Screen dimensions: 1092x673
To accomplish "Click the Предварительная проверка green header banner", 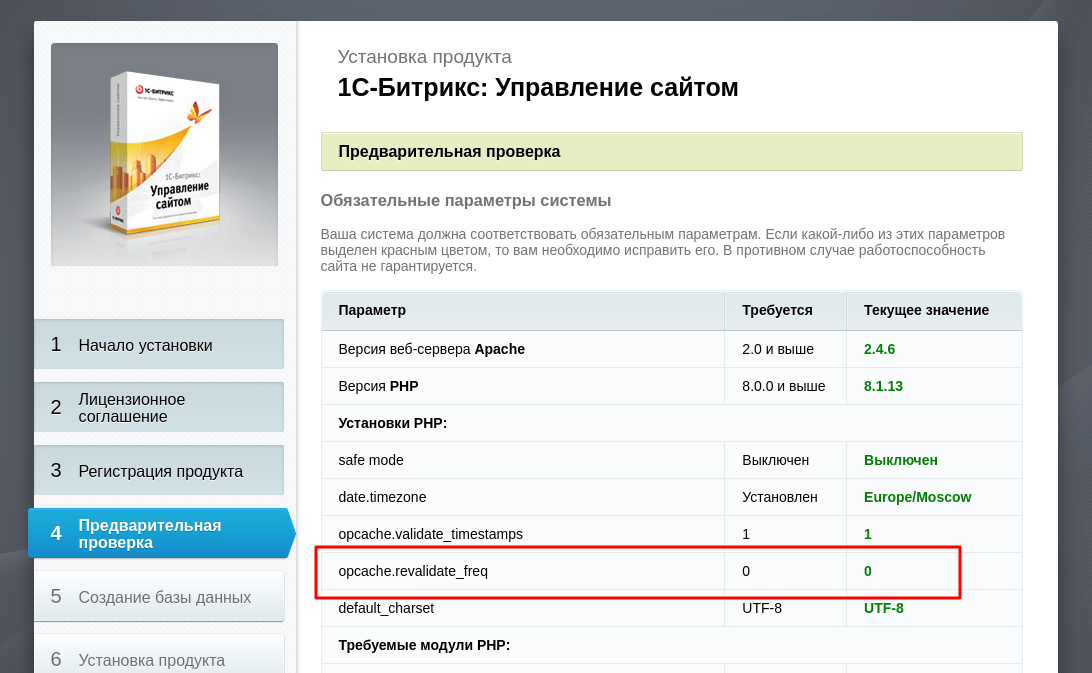I will (671, 151).
